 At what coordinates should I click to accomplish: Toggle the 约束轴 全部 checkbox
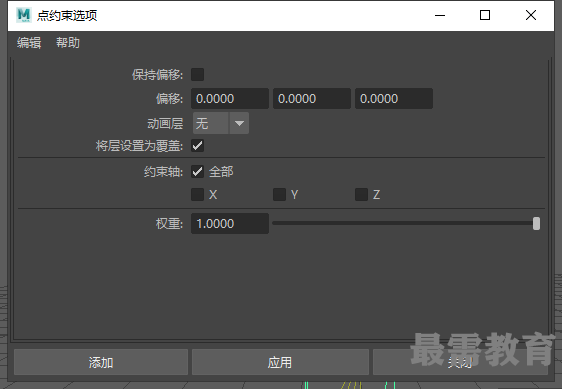(197, 172)
